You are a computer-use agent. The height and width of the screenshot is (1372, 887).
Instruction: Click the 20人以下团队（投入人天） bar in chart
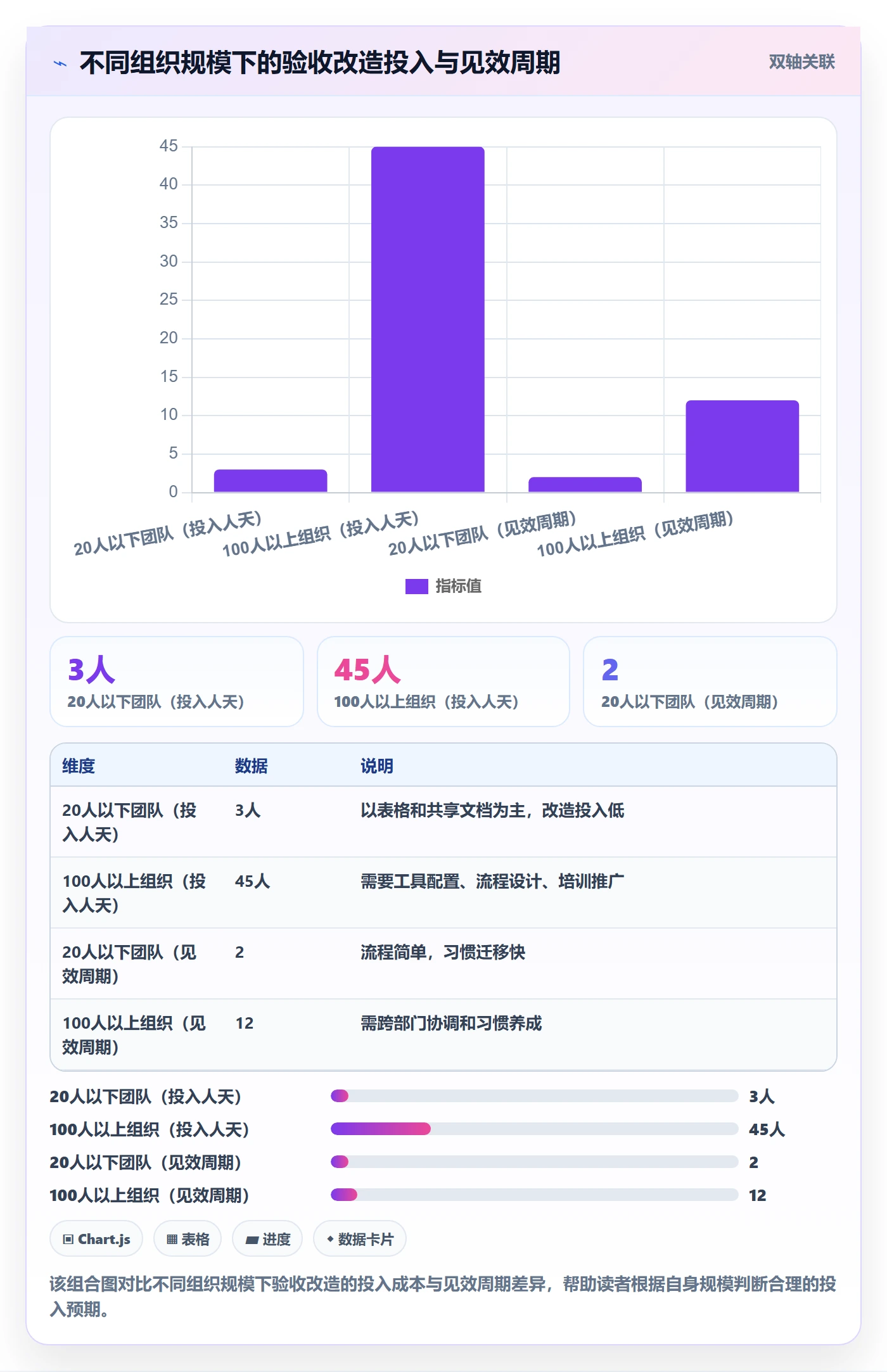pyautogui.click(x=271, y=481)
